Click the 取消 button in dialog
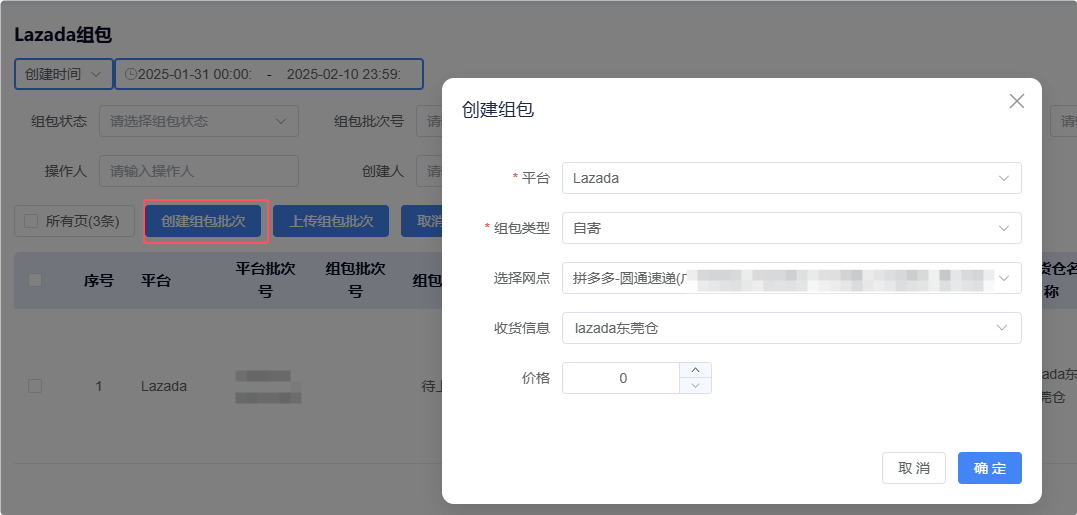This screenshot has width=1077, height=515. pos(913,468)
